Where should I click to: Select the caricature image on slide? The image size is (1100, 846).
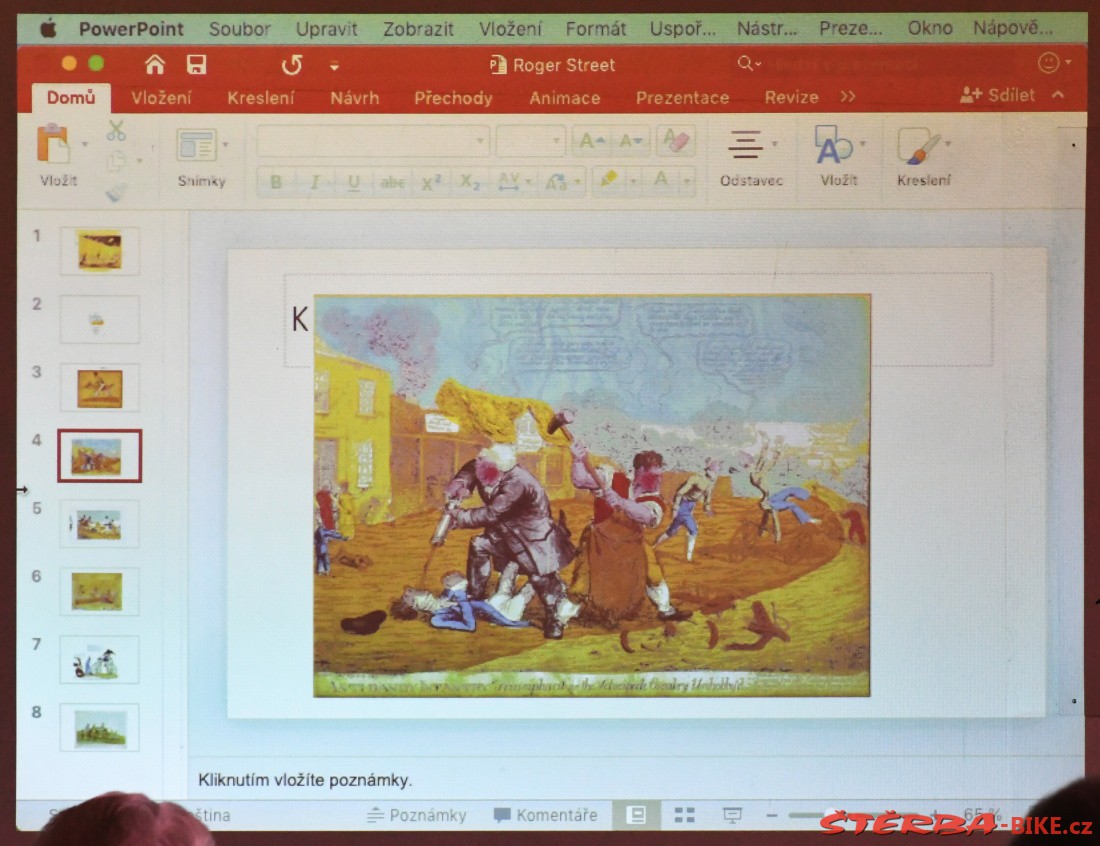pos(592,495)
